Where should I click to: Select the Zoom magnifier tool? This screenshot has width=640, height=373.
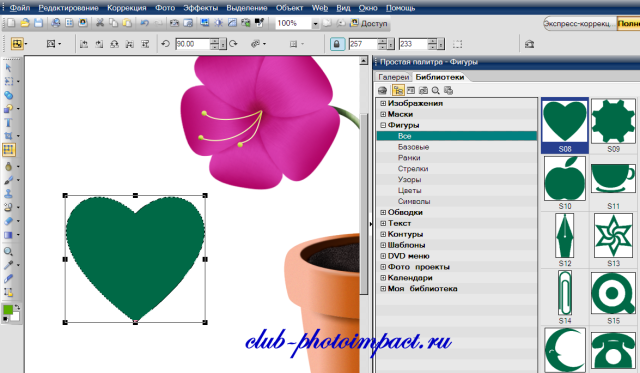8,251
